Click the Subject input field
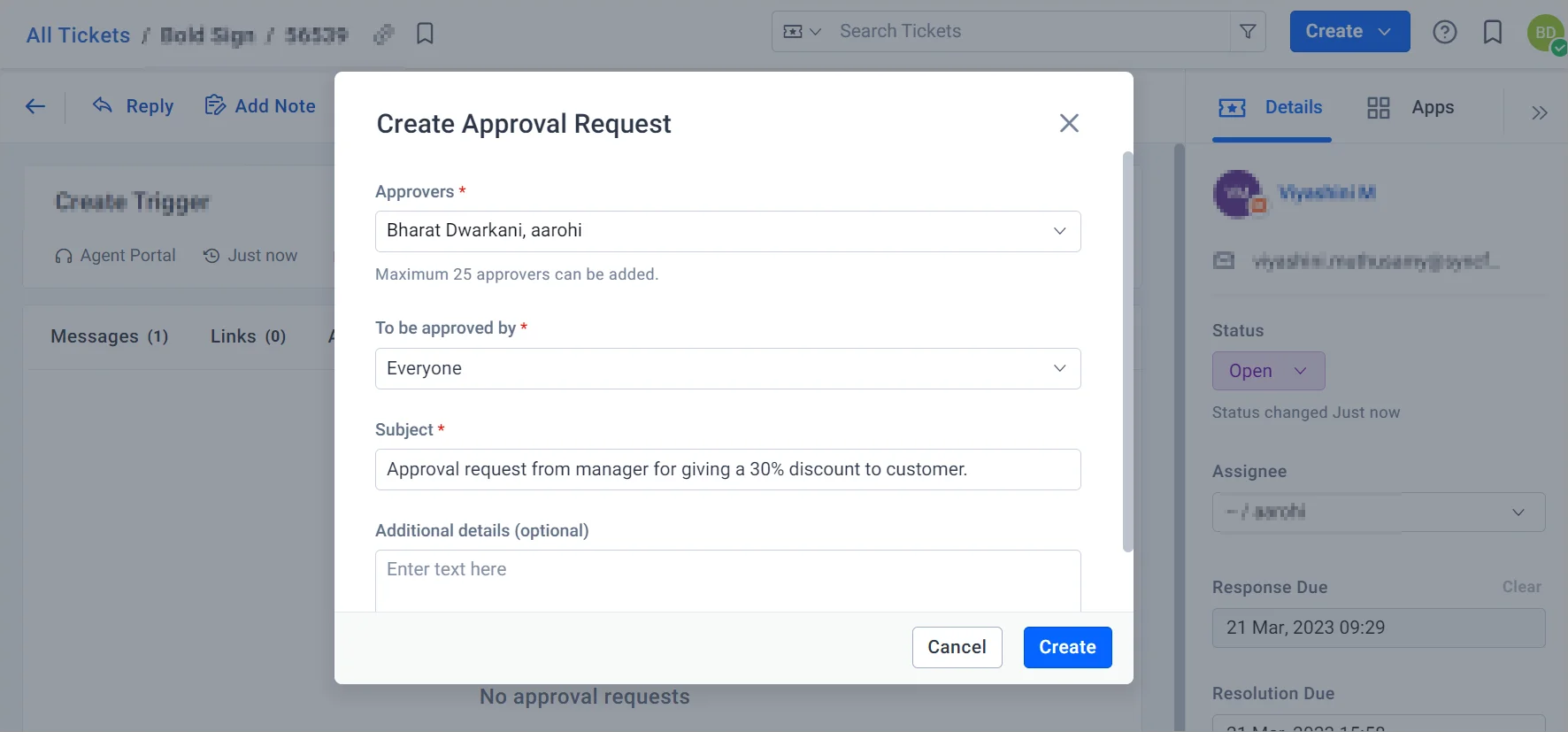The width and height of the screenshot is (1568, 732). [727, 469]
